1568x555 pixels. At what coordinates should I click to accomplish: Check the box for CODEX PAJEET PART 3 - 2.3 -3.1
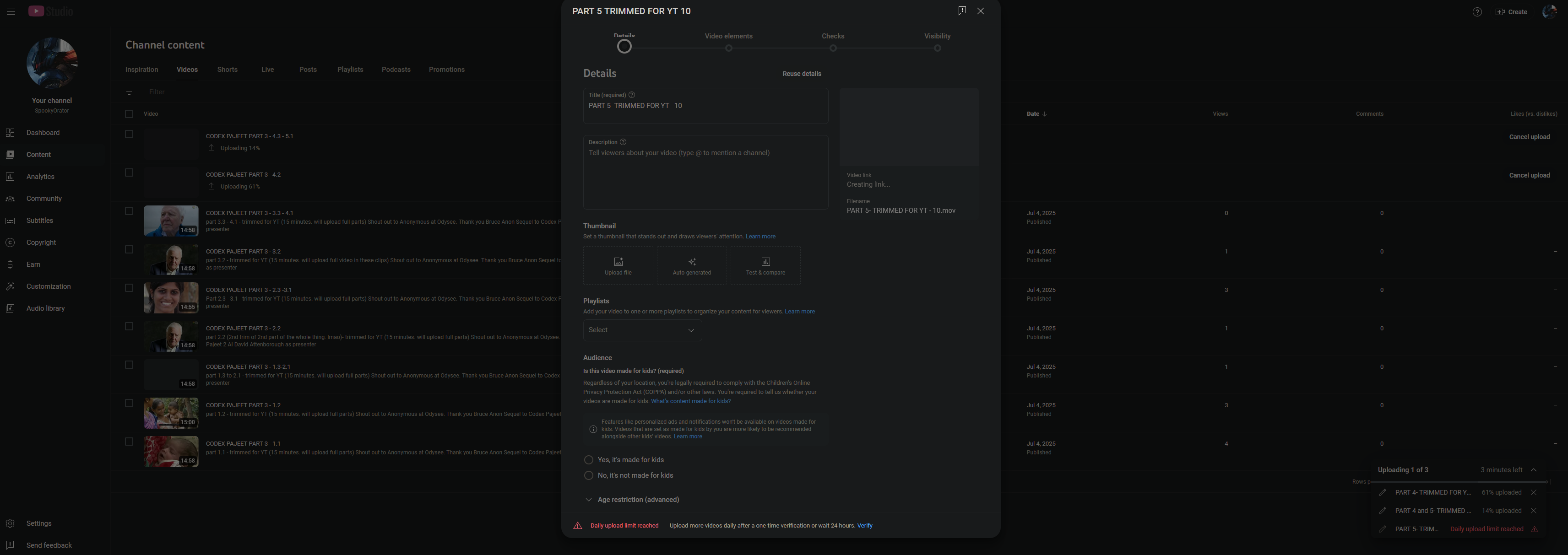click(129, 288)
